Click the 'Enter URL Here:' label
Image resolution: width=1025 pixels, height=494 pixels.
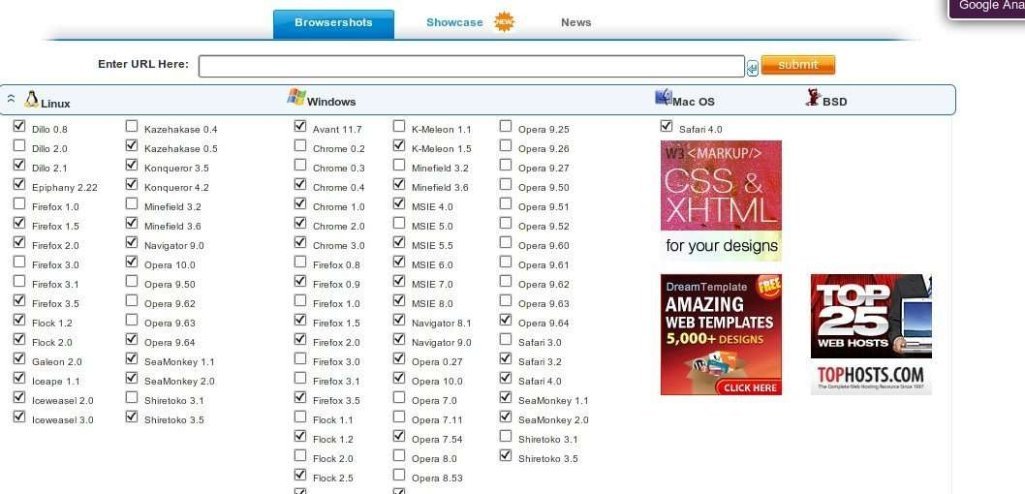(143, 64)
